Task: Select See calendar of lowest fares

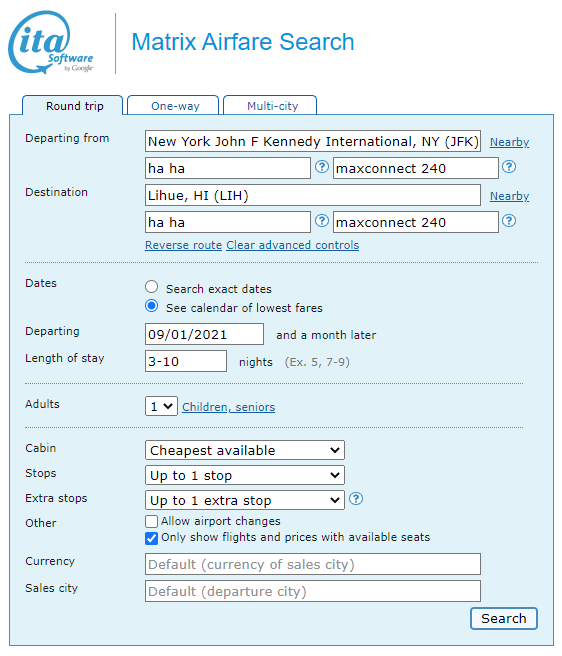Action: pyautogui.click(x=151, y=306)
